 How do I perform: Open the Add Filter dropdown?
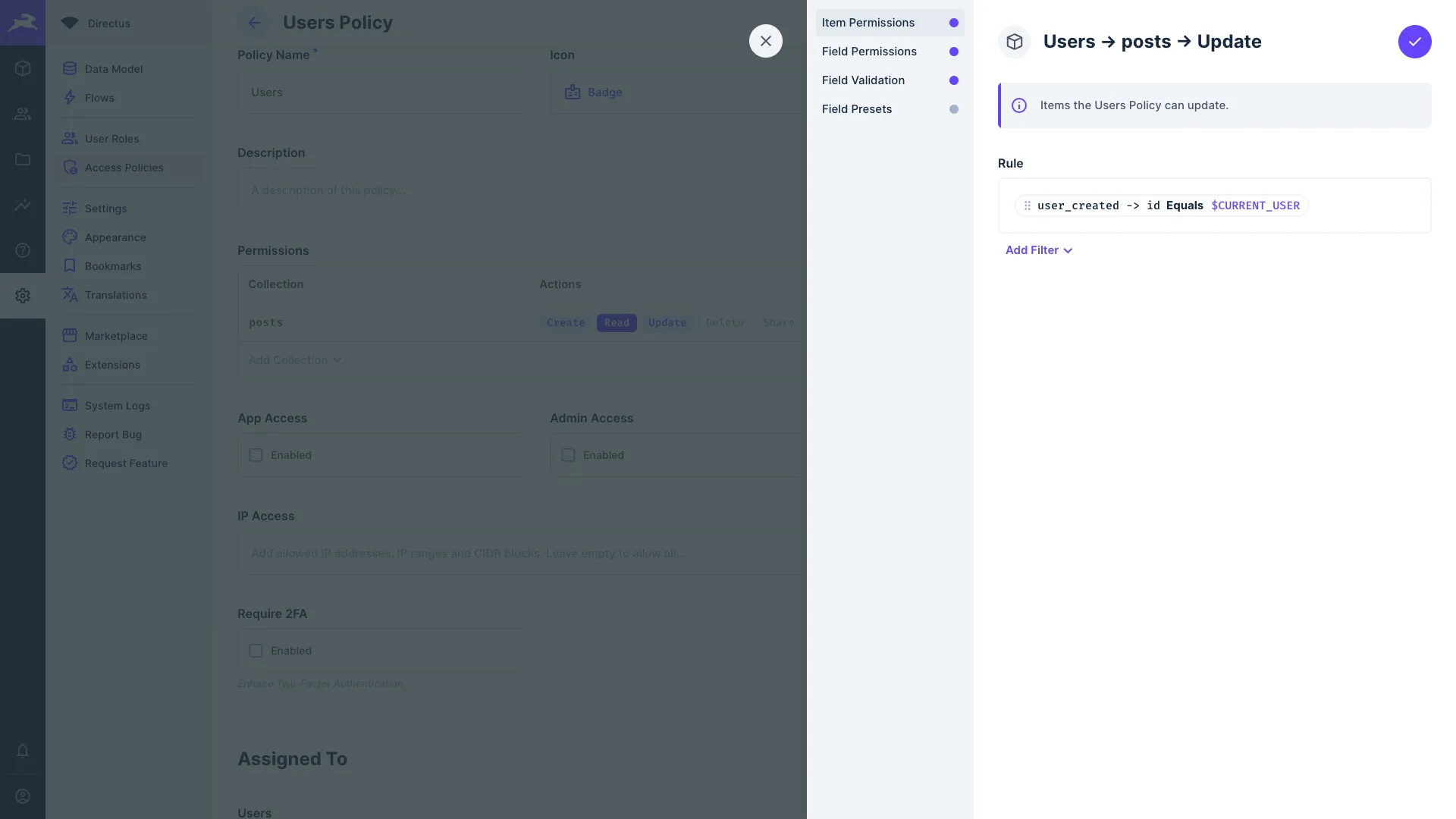[x=1038, y=250]
